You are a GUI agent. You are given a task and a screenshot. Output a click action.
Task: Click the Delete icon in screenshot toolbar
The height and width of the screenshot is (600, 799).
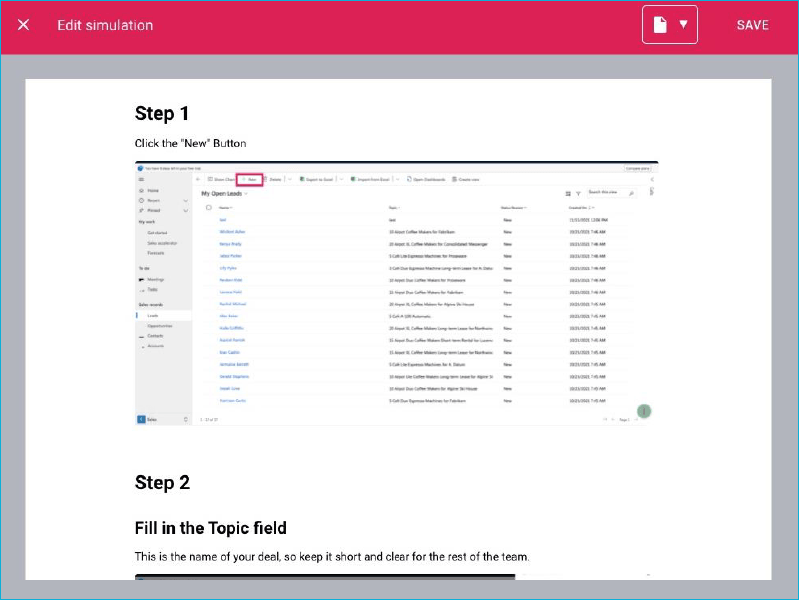coord(265,179)
